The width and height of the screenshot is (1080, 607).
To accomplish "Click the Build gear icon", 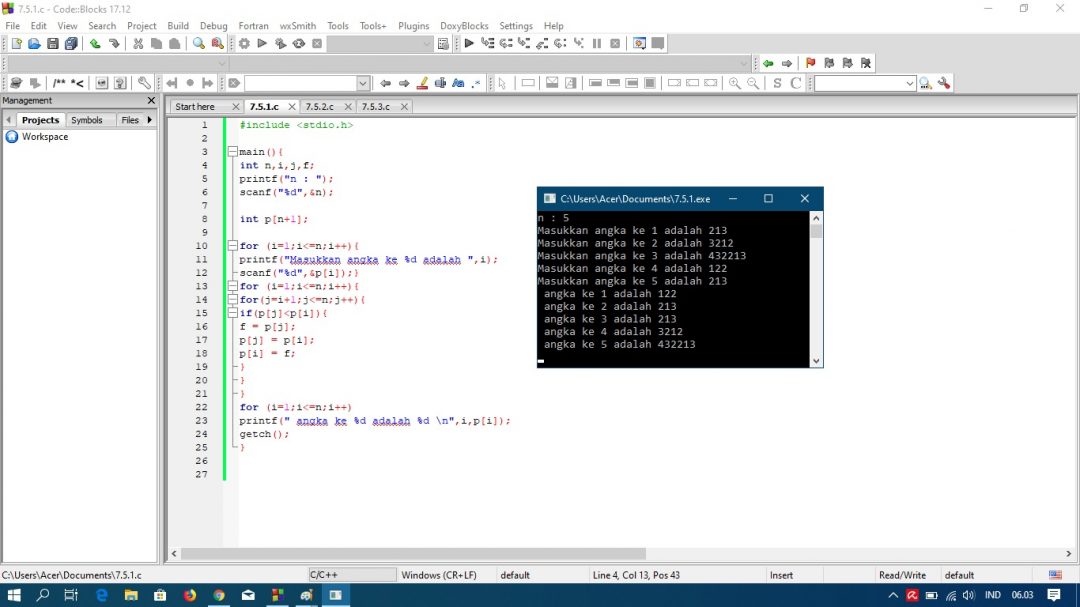I will [x=244, y=43].
